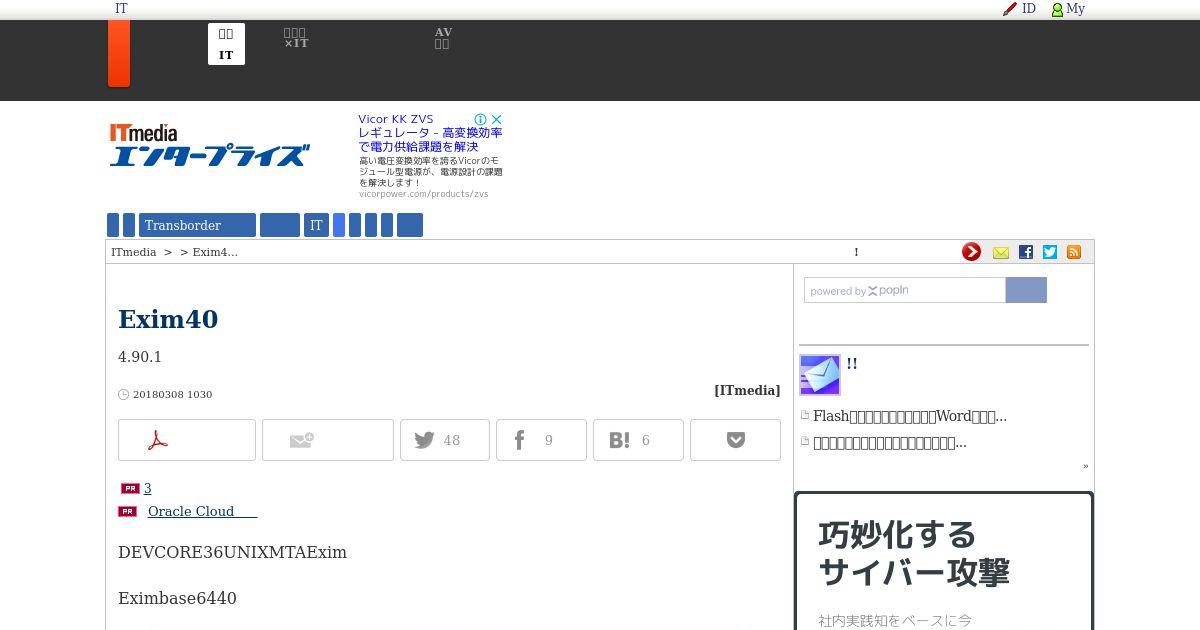The image size is (1200, 630).
Task: Click the 4.90.1 subtitle text
Action: pos(140,357)
